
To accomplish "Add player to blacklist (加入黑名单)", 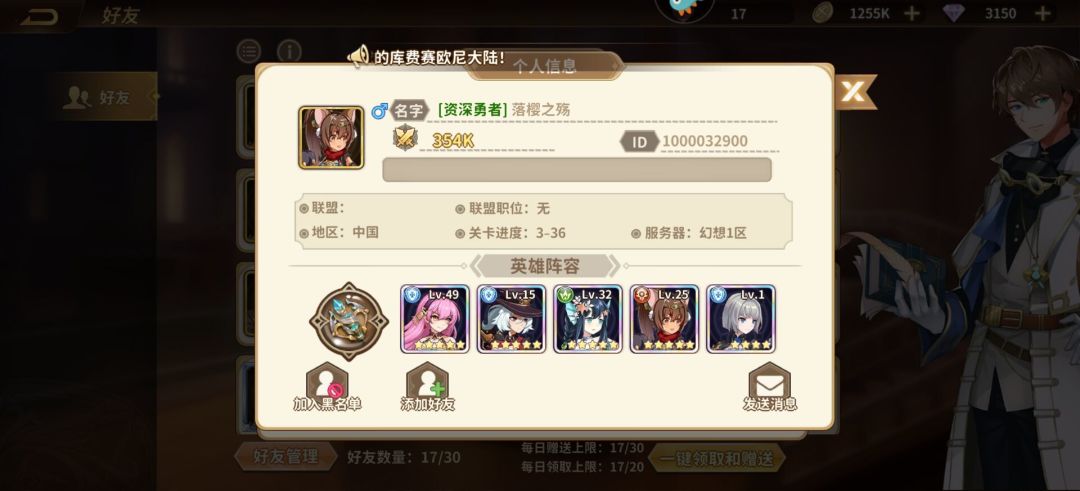I will pyautogui.click(x=327, y=386).
